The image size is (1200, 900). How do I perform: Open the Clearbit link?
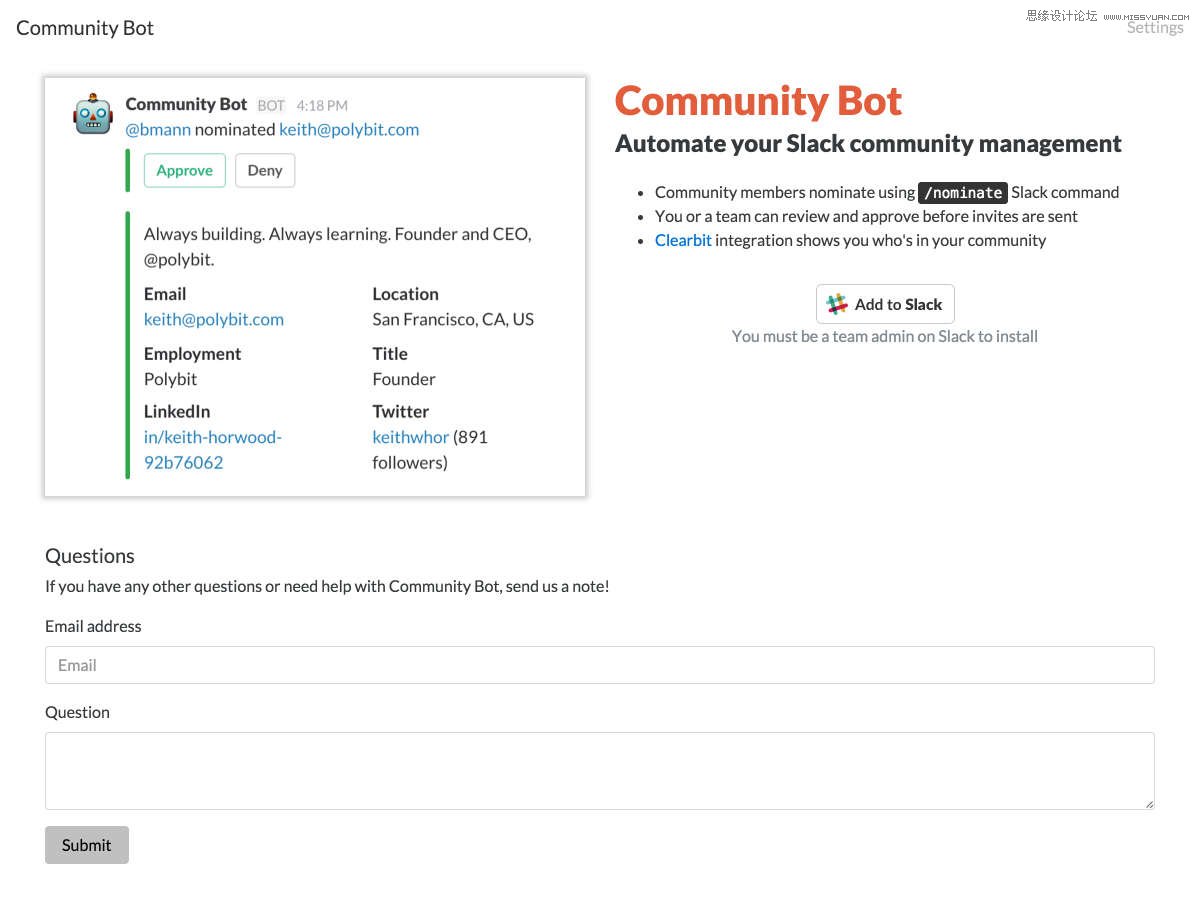click(683, 240)
